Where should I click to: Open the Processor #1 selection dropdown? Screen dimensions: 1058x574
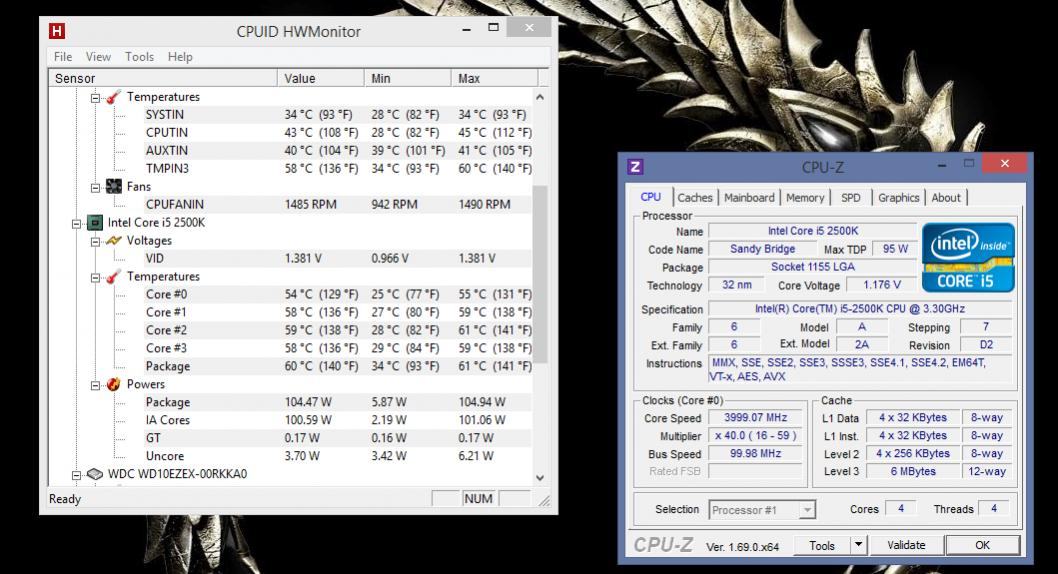807,510
